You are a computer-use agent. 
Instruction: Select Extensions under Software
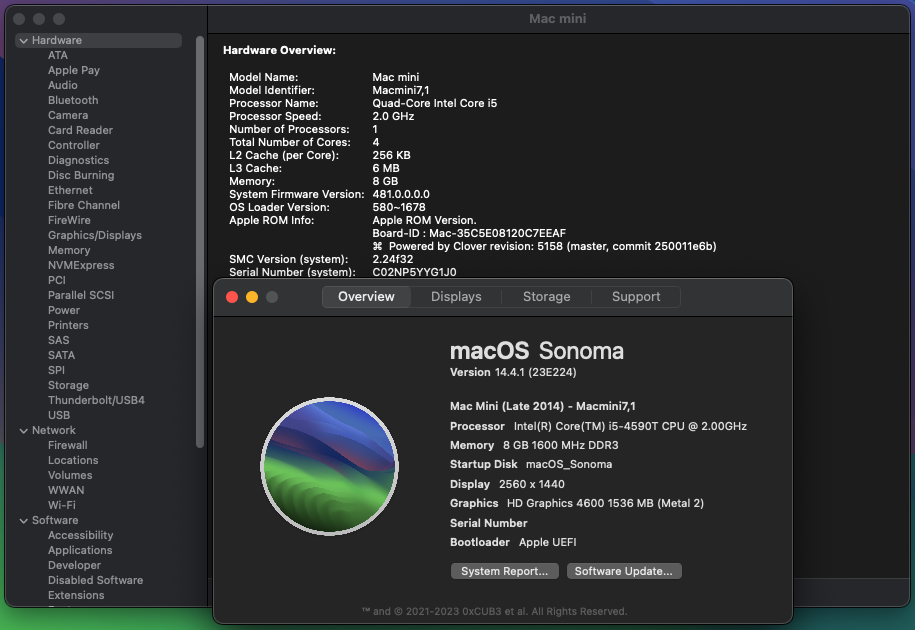76,596
